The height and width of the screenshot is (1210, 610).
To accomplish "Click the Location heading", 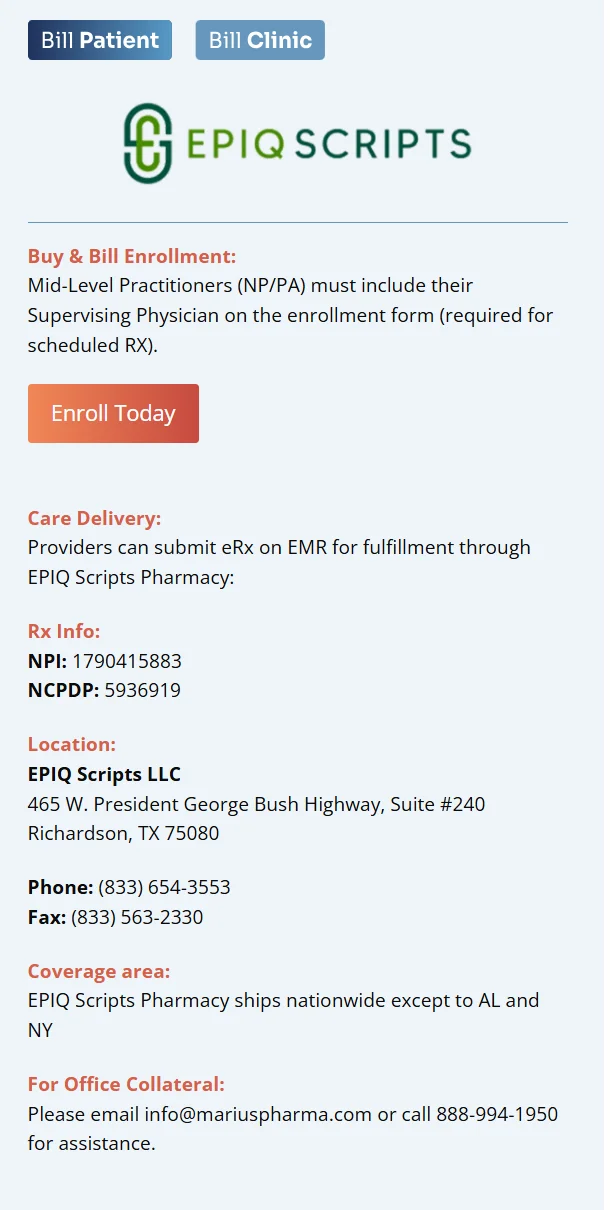I will point(72,744).
